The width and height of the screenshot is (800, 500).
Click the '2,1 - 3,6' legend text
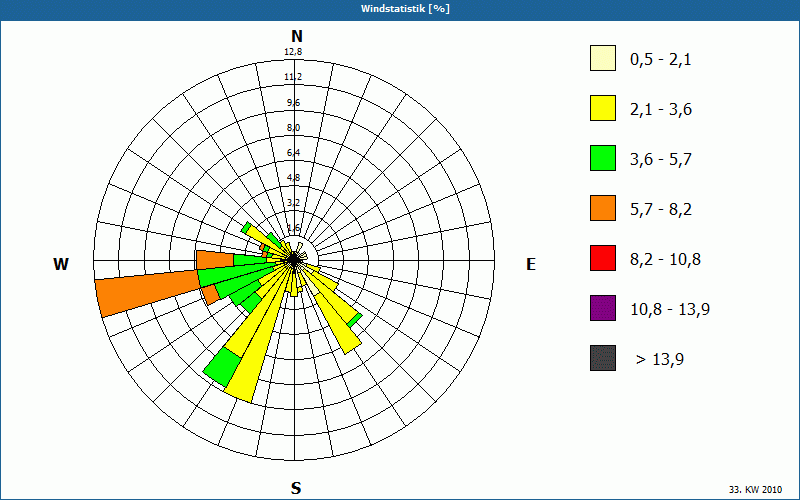661,110
